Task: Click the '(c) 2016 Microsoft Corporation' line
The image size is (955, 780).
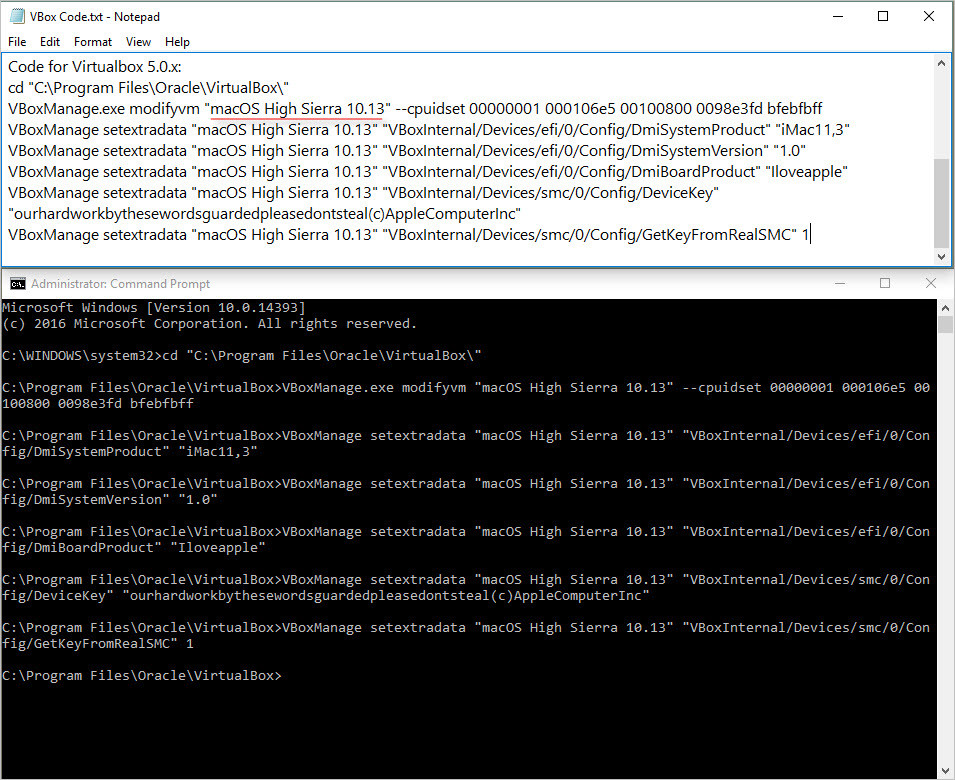Action: [x=210, y=324]
